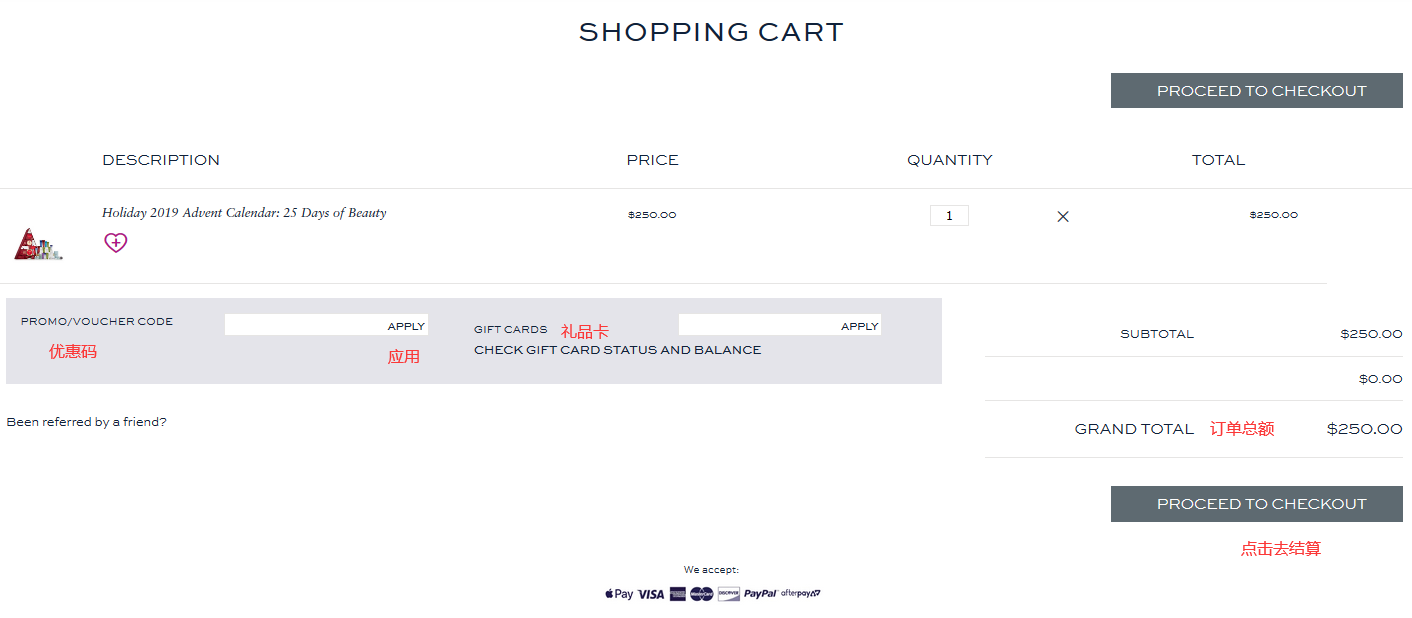The image size is (1412, 618).
Task: Click the VISA payment icon
Action: tap(651, 594)
